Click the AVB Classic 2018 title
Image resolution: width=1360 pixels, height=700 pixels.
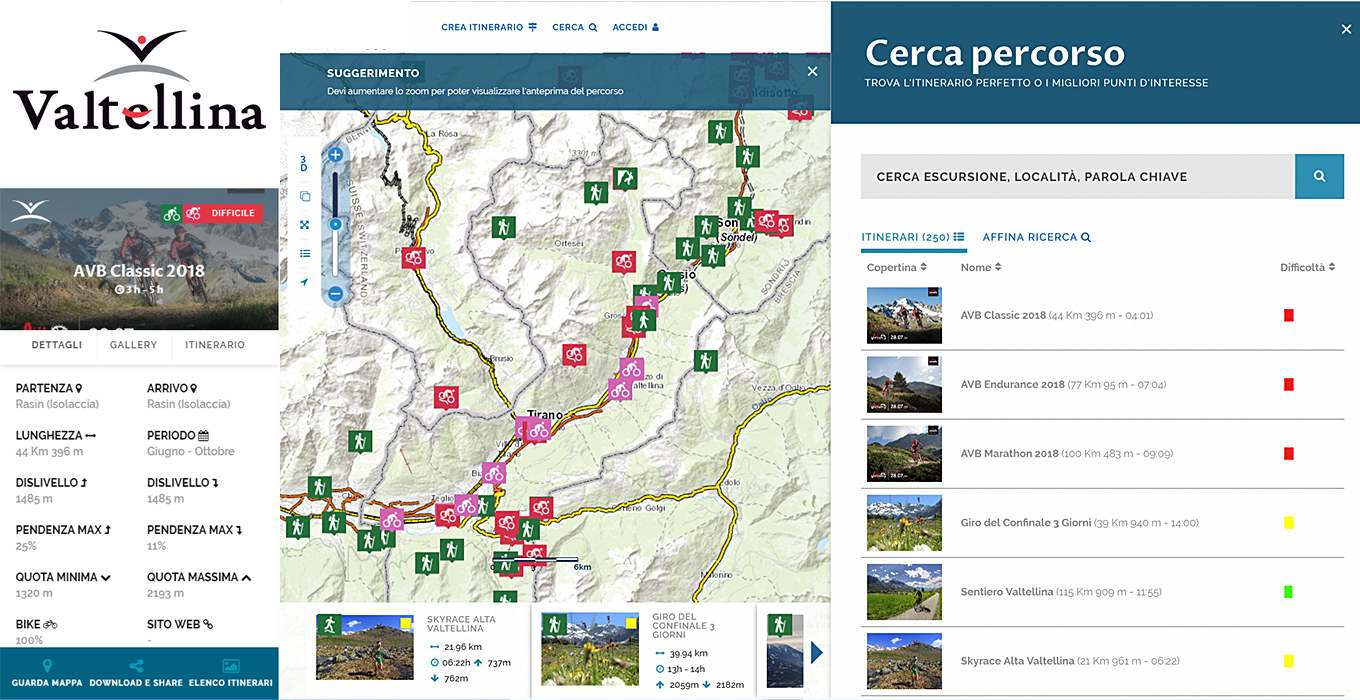point(139,271)
